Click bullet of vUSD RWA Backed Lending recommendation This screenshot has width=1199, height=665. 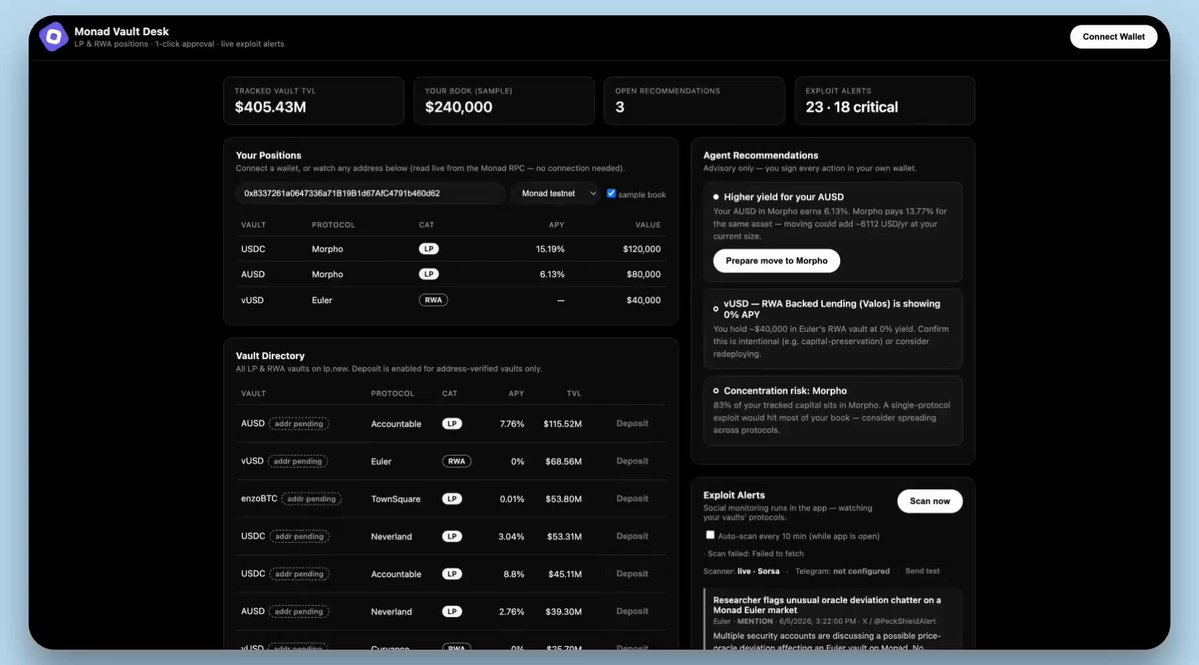[716, 309]
